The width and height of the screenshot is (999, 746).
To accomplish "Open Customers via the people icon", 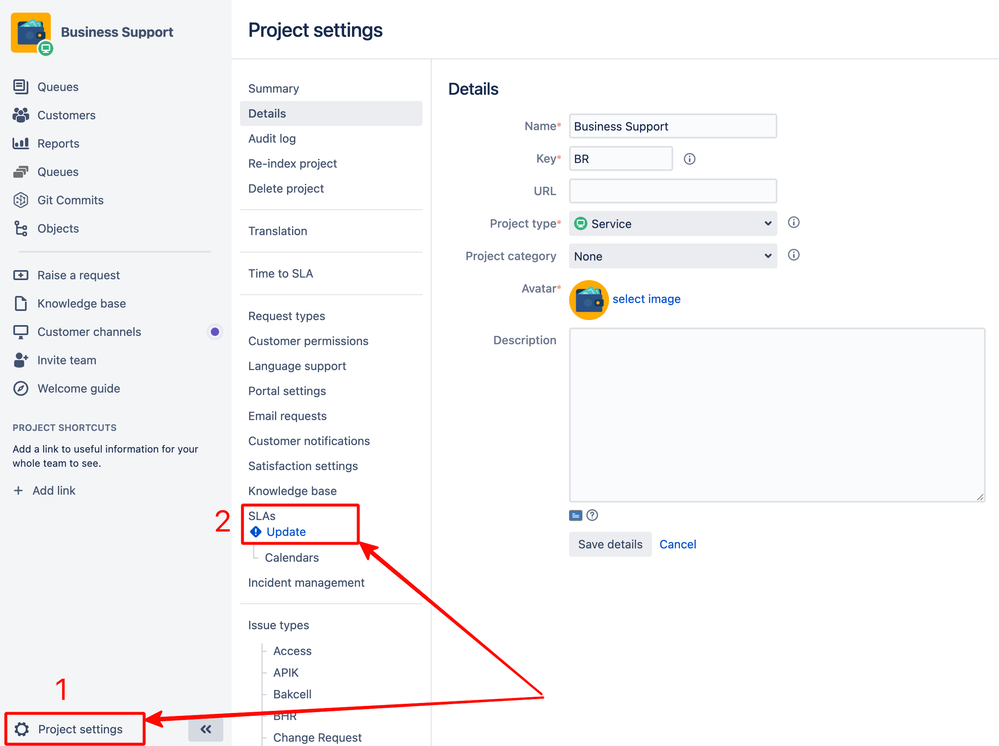I will tap(20, 115).
